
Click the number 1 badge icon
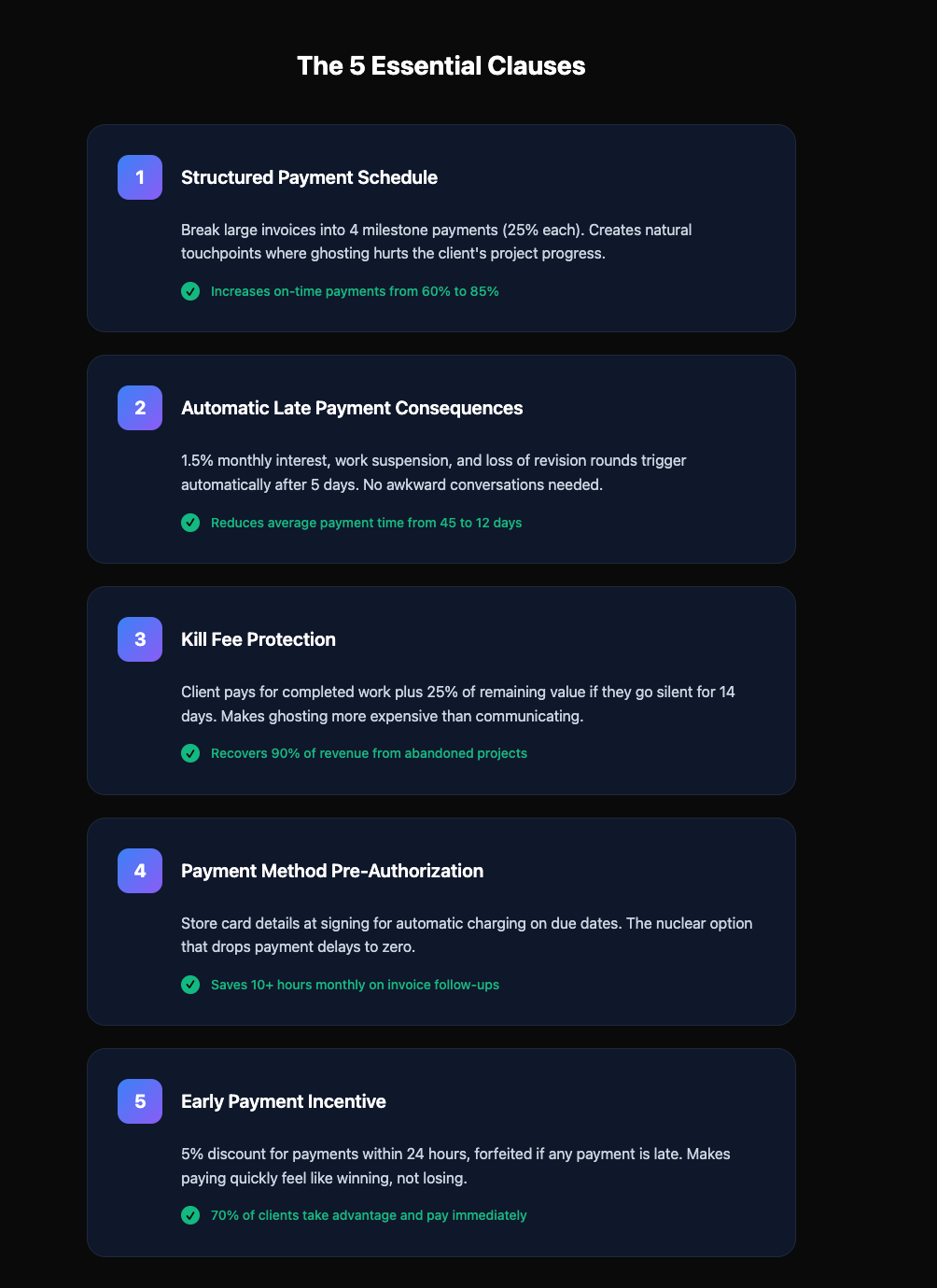pos(140,177)
